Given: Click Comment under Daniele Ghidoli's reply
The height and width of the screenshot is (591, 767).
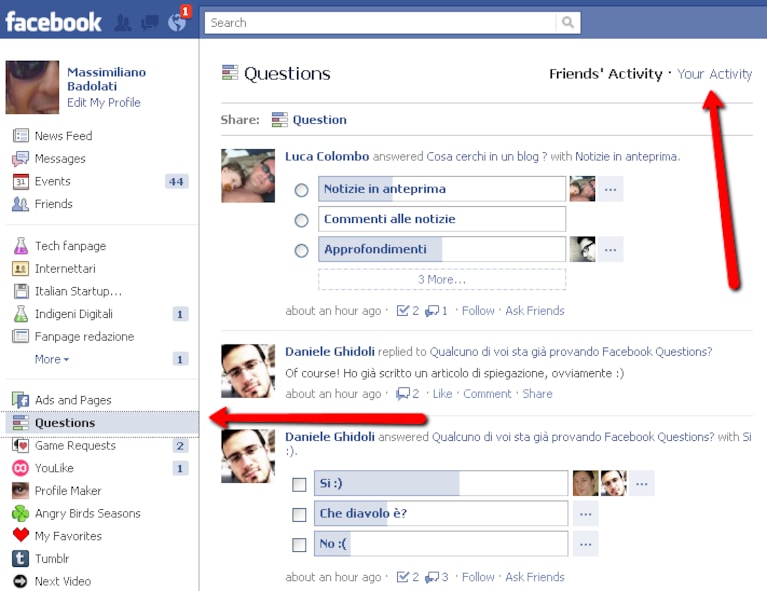Looking at the screenshot, I should 487,394.
